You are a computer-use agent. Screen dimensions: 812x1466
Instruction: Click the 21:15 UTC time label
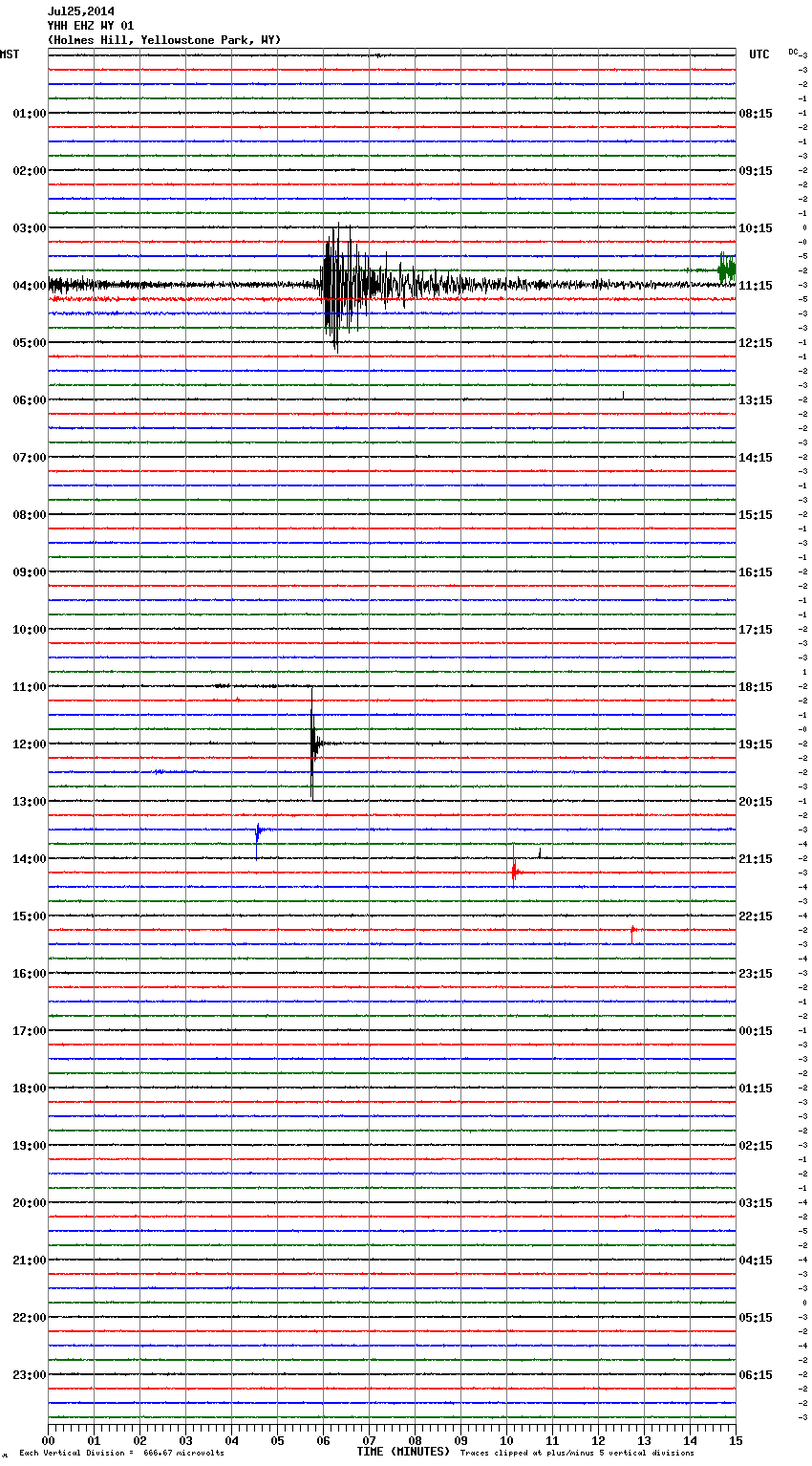point(756,859)
